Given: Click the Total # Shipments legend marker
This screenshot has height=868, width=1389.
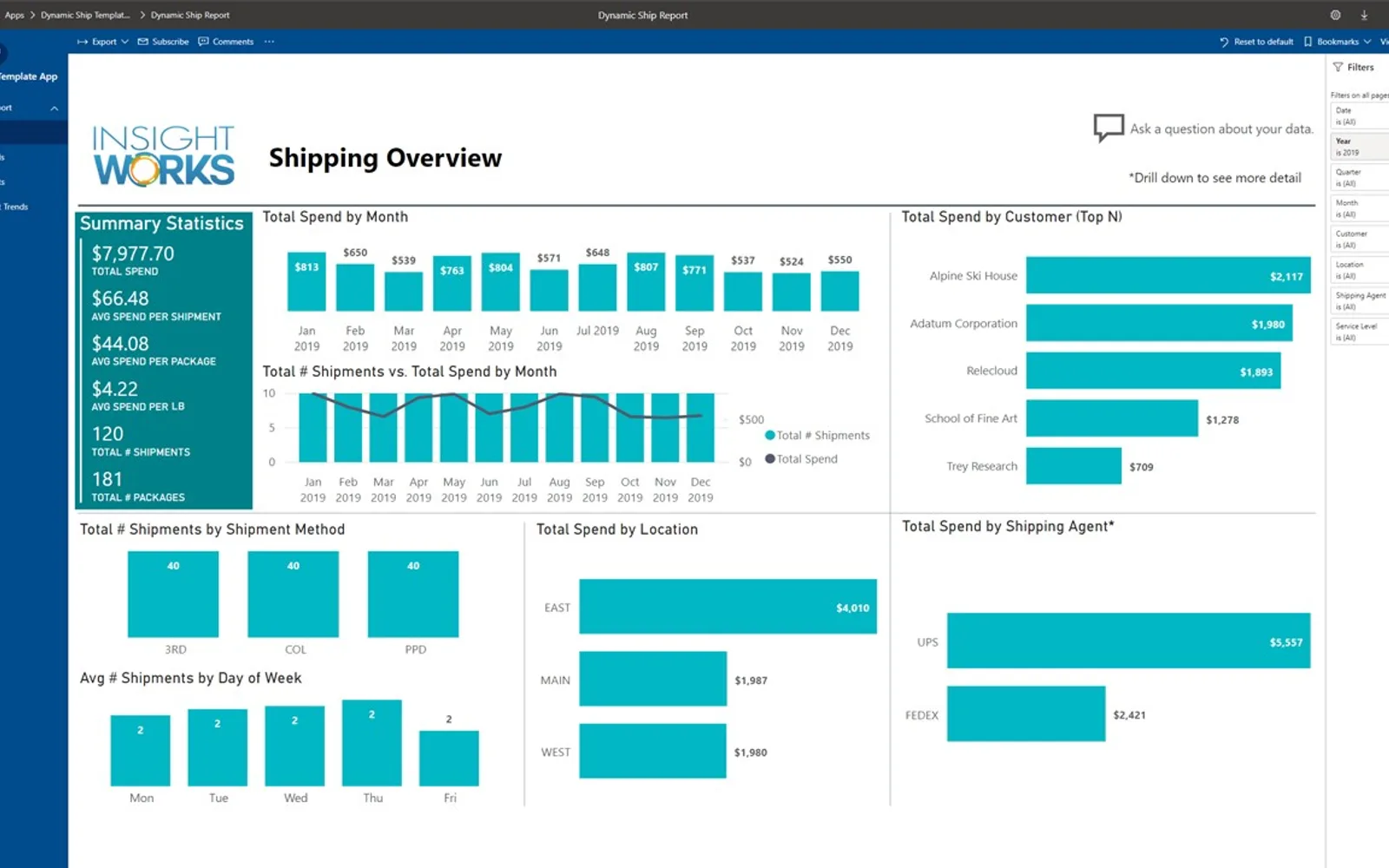Looking at the screenshot, I should click(x=769, y=436).
